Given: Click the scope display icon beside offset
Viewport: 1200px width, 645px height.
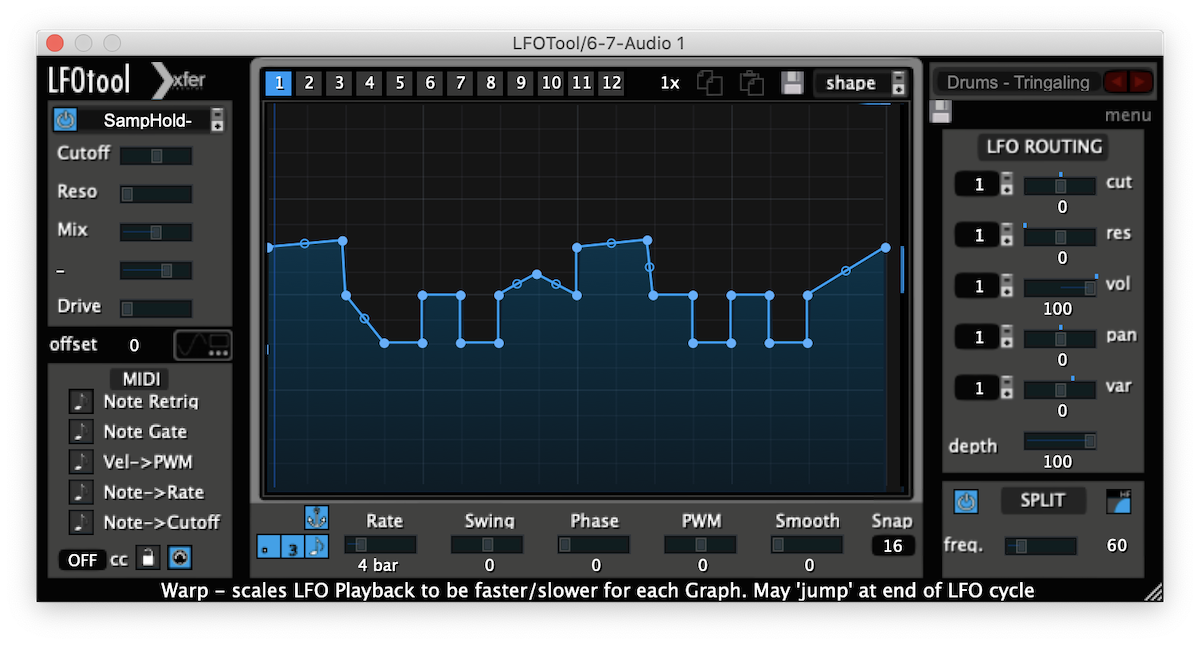Looking at the screenshot, I should 203,345.
